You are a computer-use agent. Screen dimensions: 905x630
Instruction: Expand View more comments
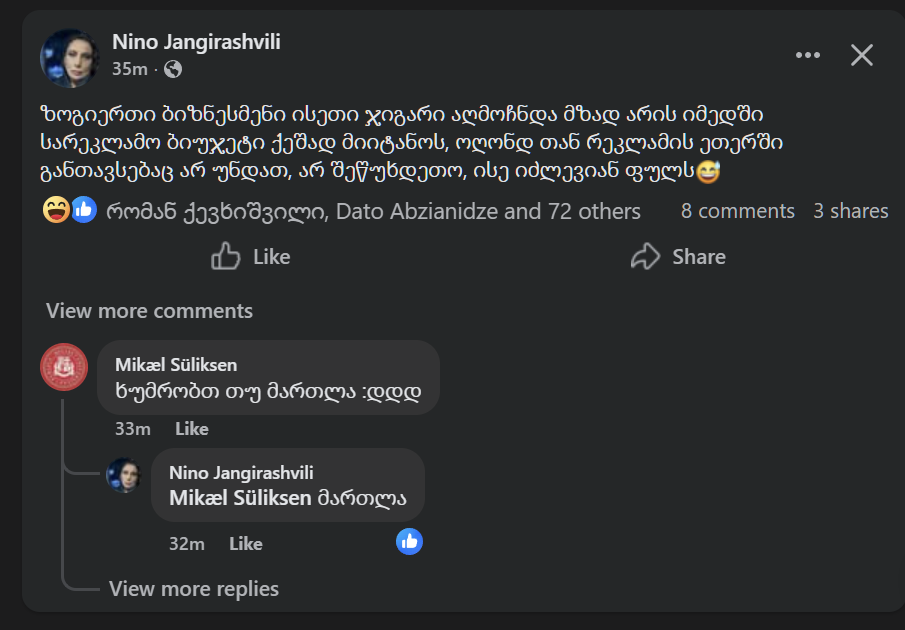[x=148, y=311]
